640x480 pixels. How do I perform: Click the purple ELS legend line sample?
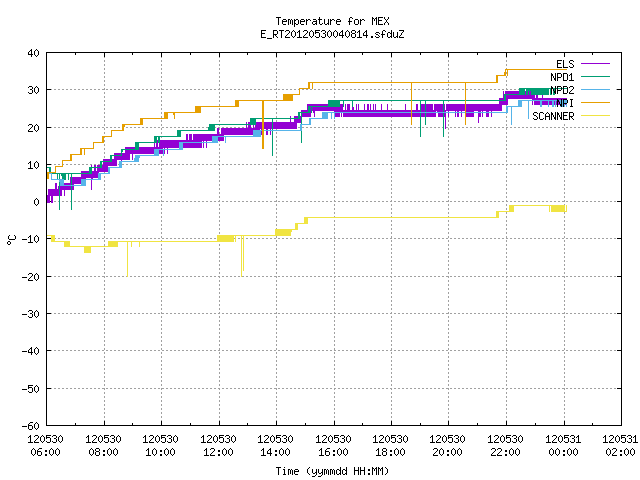click(595, 64)
